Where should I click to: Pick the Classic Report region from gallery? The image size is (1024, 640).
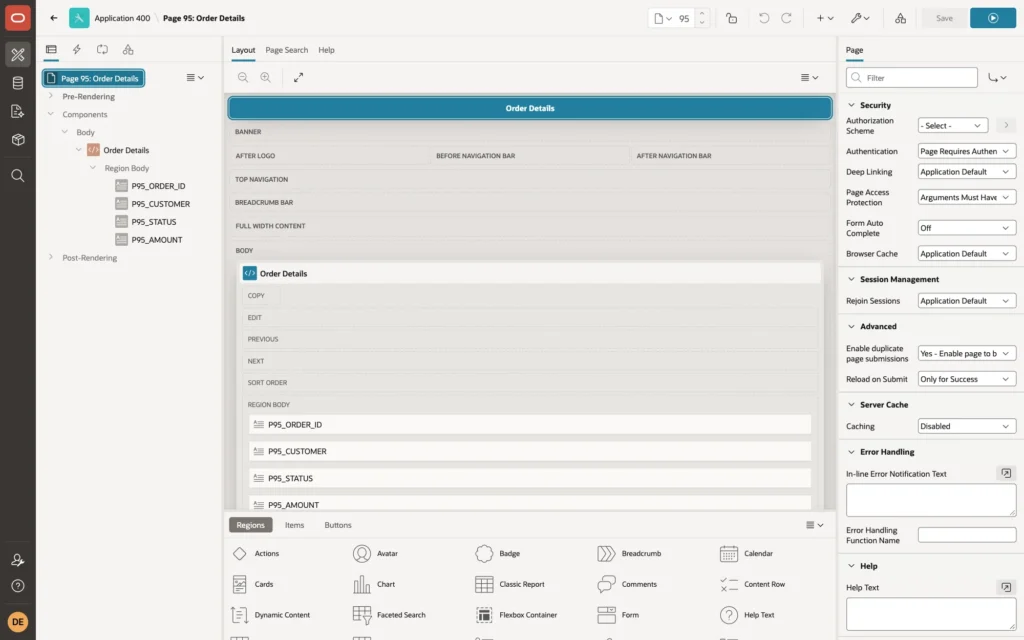(510, 584)
